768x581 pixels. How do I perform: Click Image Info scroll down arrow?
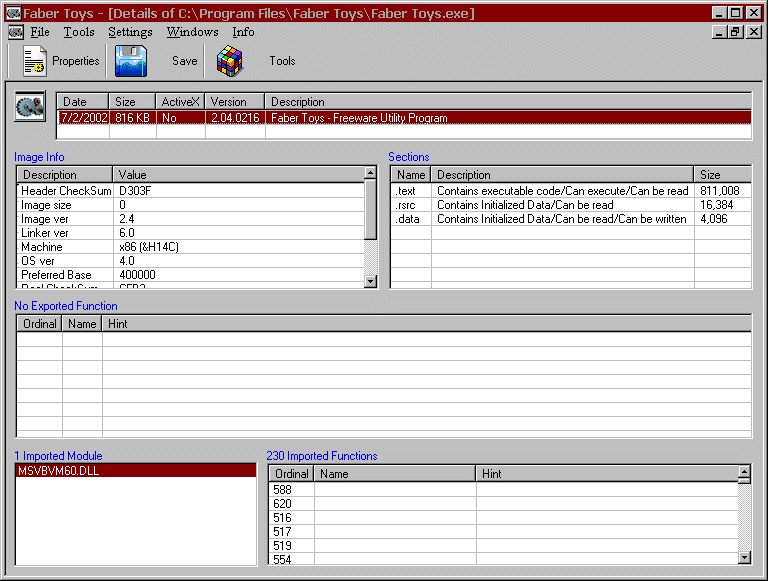(x=371, y=281)
